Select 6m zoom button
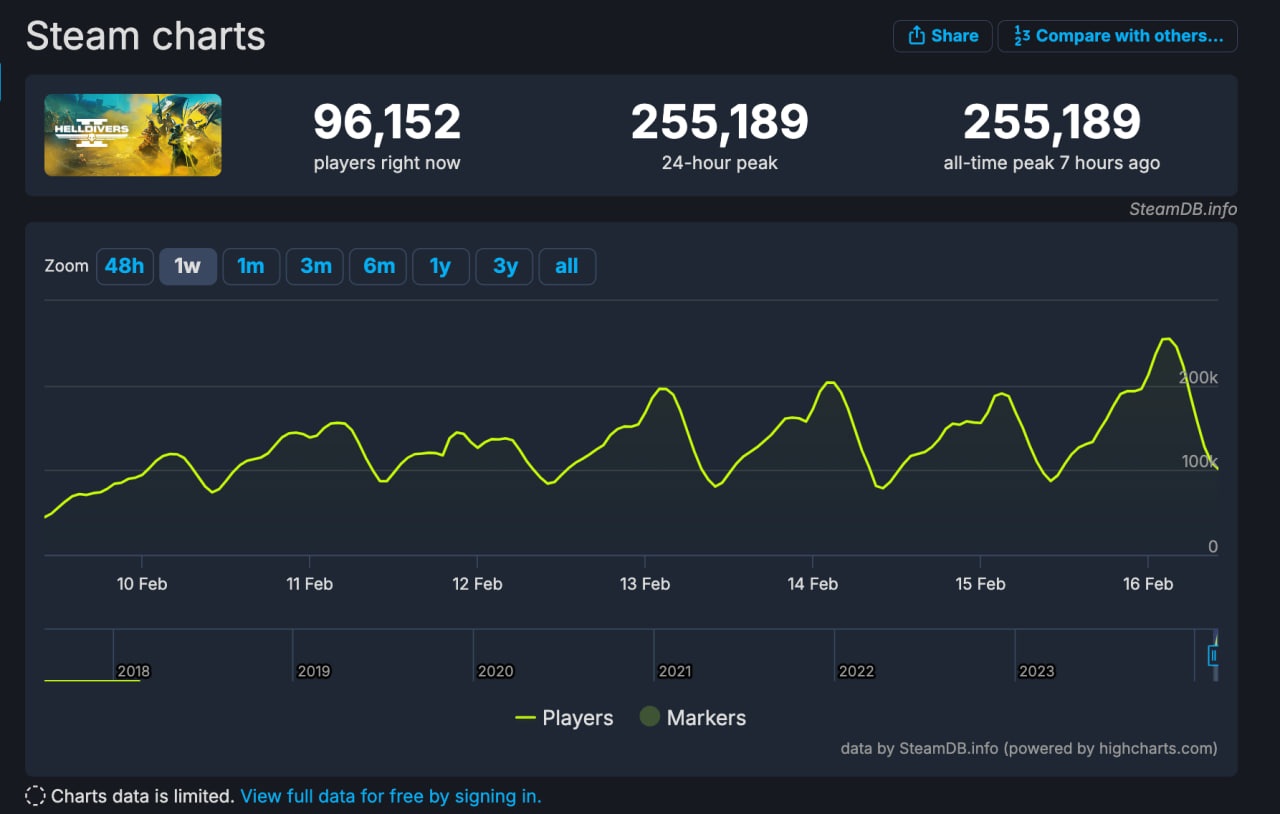The image size is (1280, 814). click(x=378, y=266)
